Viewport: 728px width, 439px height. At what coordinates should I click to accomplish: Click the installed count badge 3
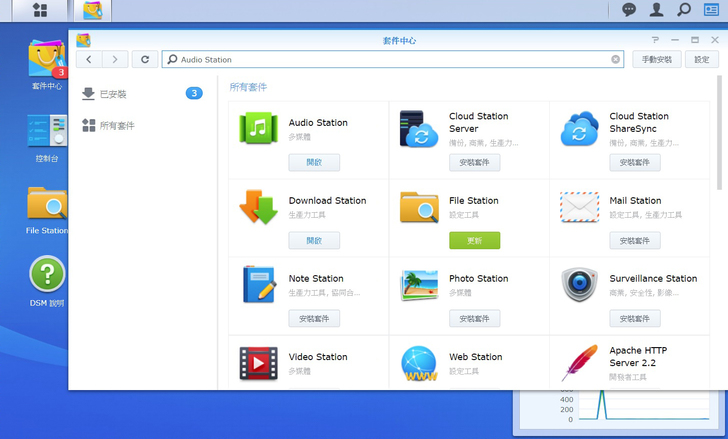(x=194, y=93)
